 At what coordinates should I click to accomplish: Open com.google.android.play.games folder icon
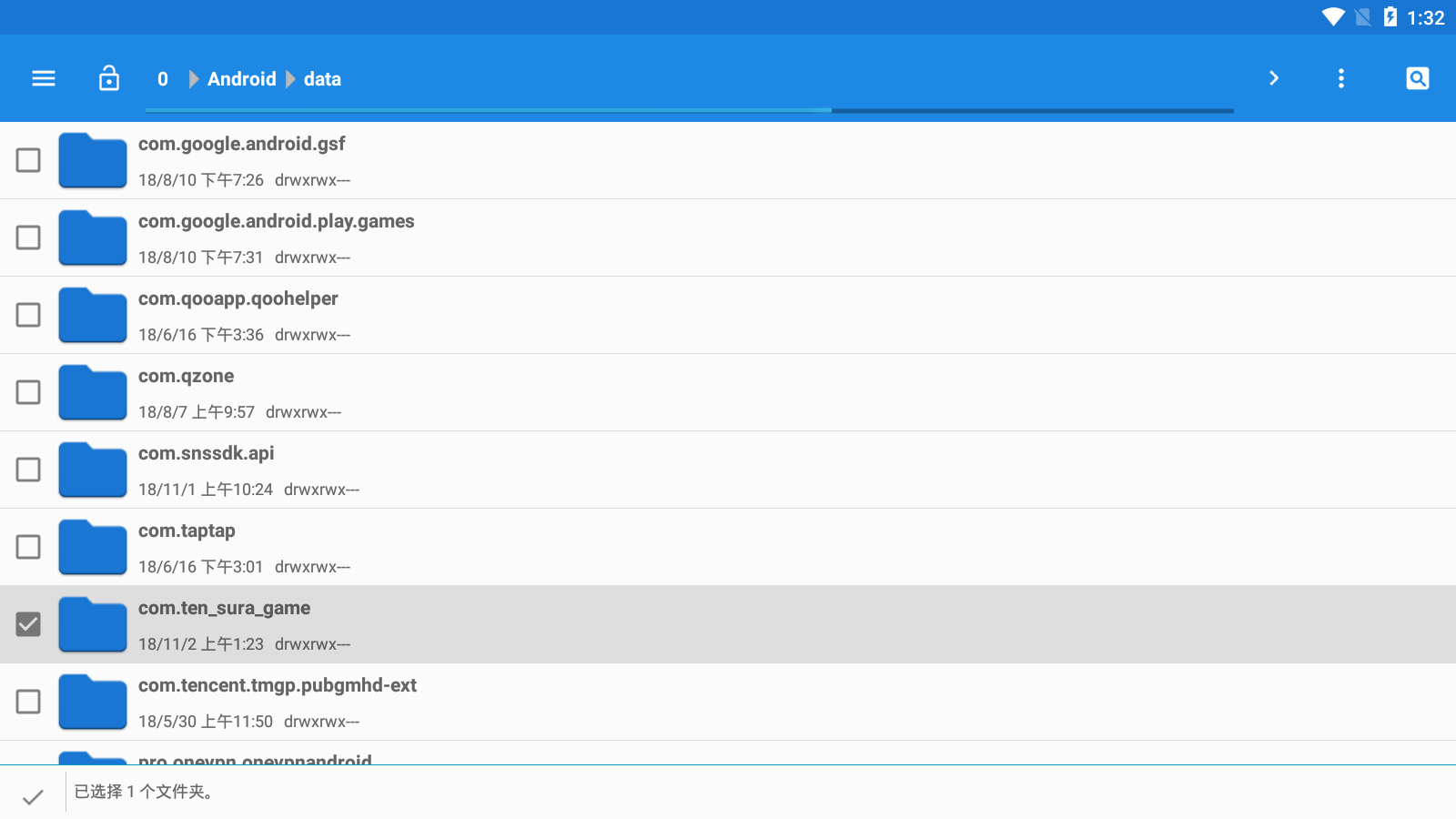point(93,238)
